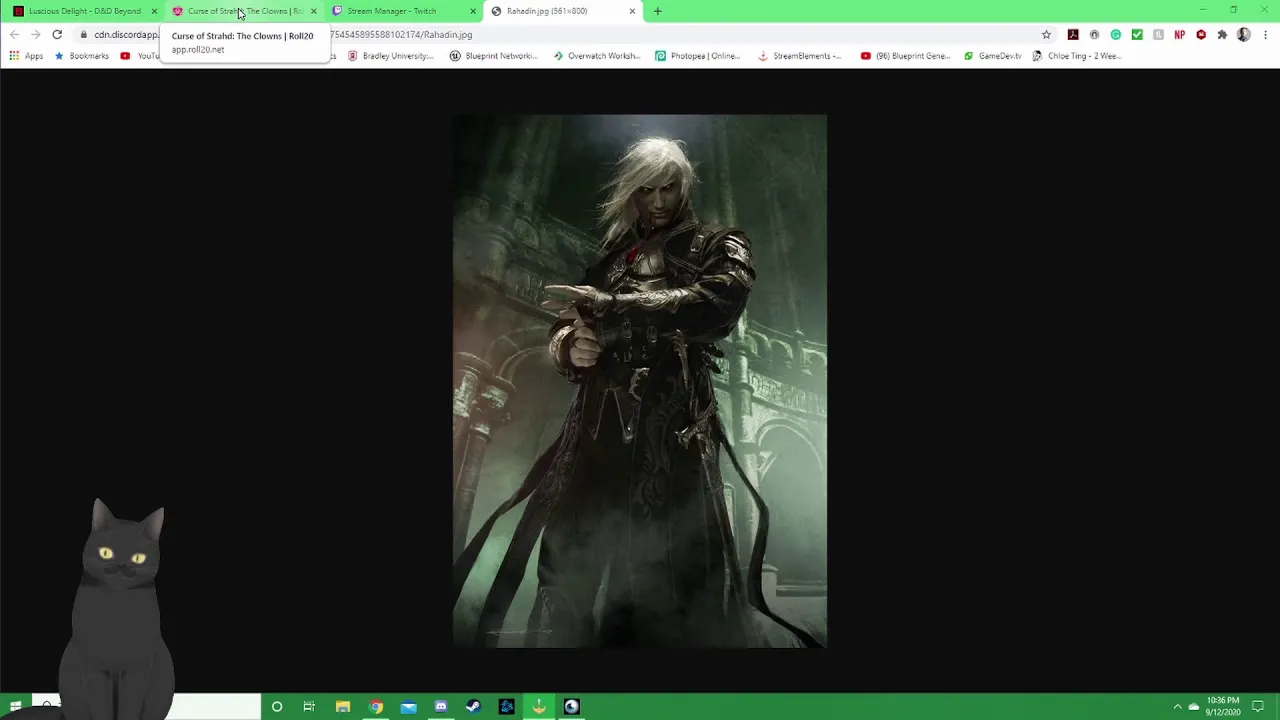The width and height of the screenshot is (1280, 720).
Task: Open File Explorer from taskbar
Action: click(x=343, y=706)
